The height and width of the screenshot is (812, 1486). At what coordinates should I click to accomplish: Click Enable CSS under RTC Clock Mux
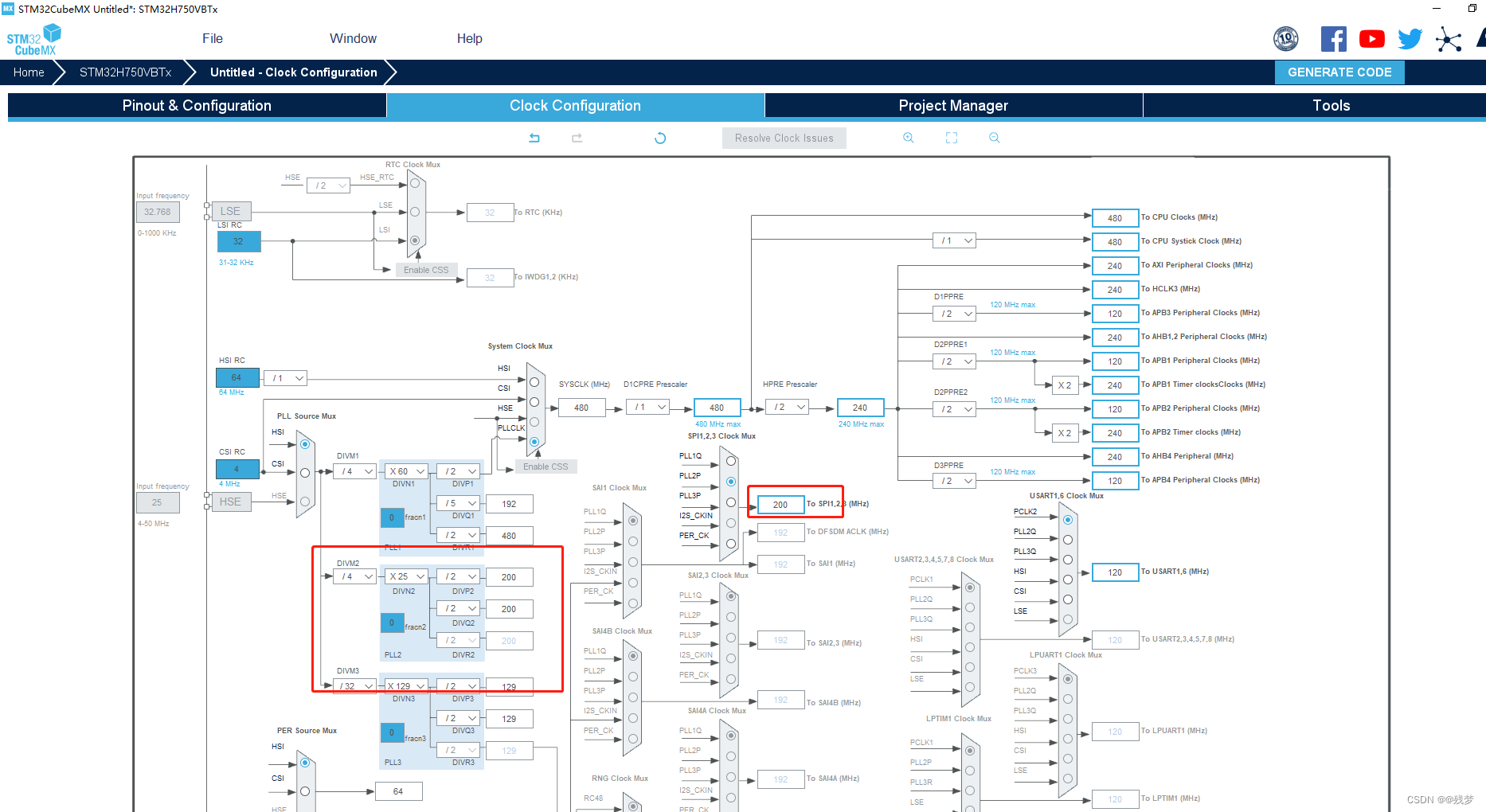tap(426, 270)
